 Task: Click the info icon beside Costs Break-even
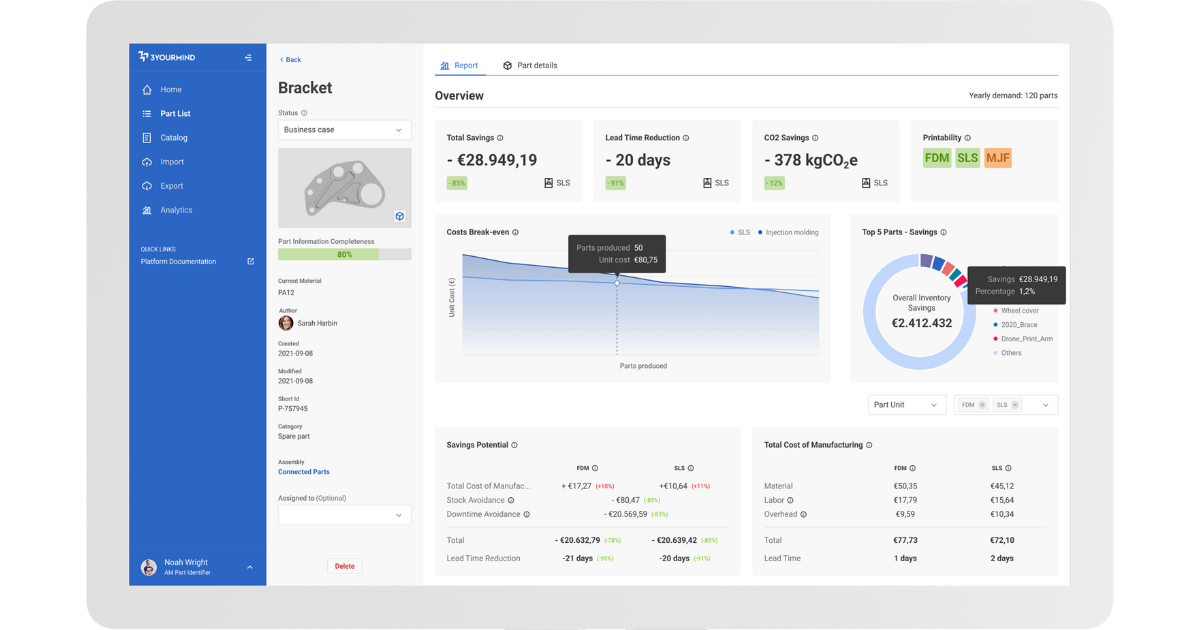(x=515, y=232)
